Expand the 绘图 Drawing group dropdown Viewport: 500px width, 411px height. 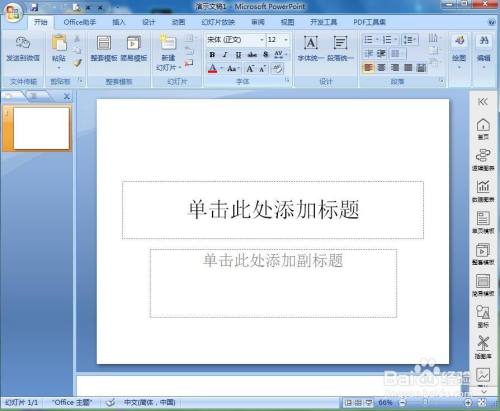(459, 68)
